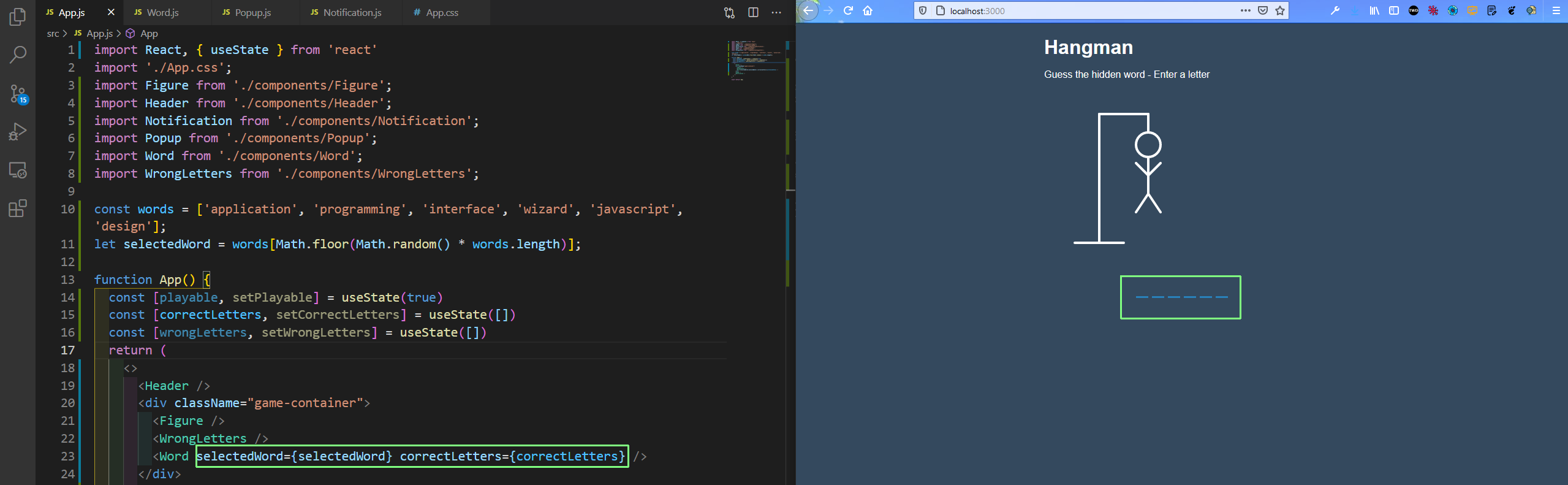Select the App.js editor tab
The height and width of the screenshot is (485, 1568).
coord(72,12)
